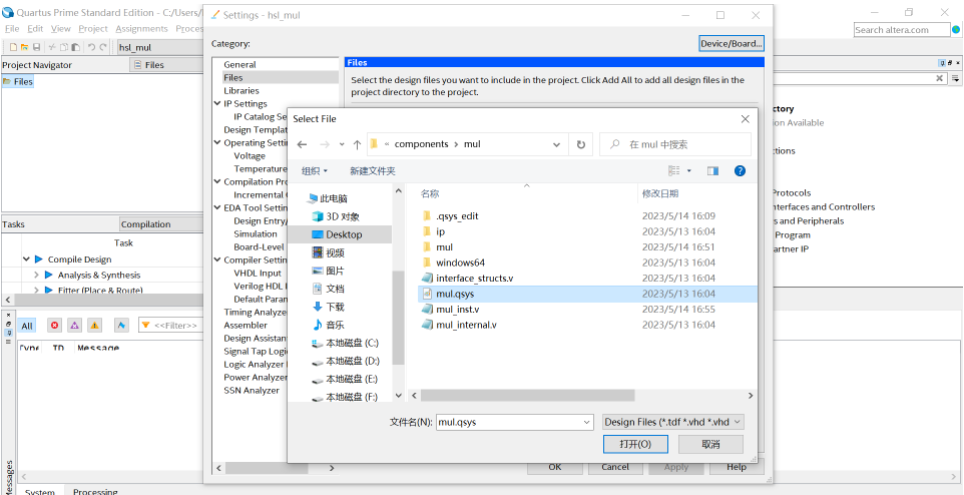Open the file type Design Files dropdown

673,422
